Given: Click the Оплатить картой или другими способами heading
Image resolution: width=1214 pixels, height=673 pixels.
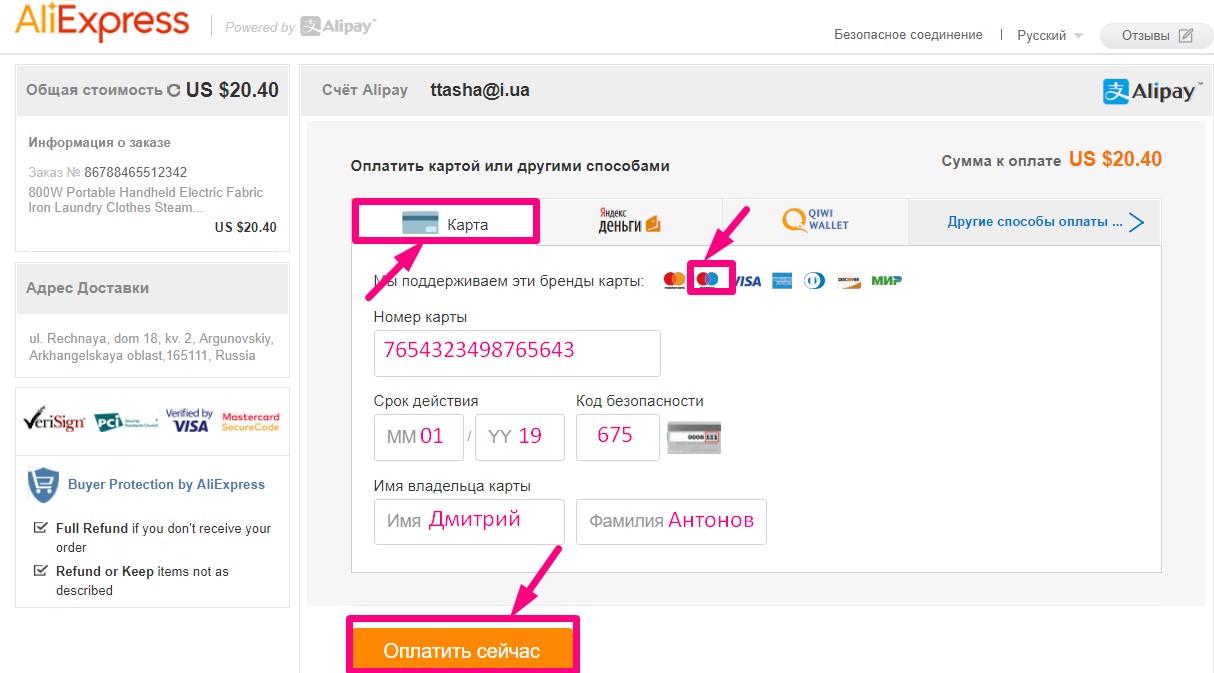Looking at the screenshot, I should 510,166.
